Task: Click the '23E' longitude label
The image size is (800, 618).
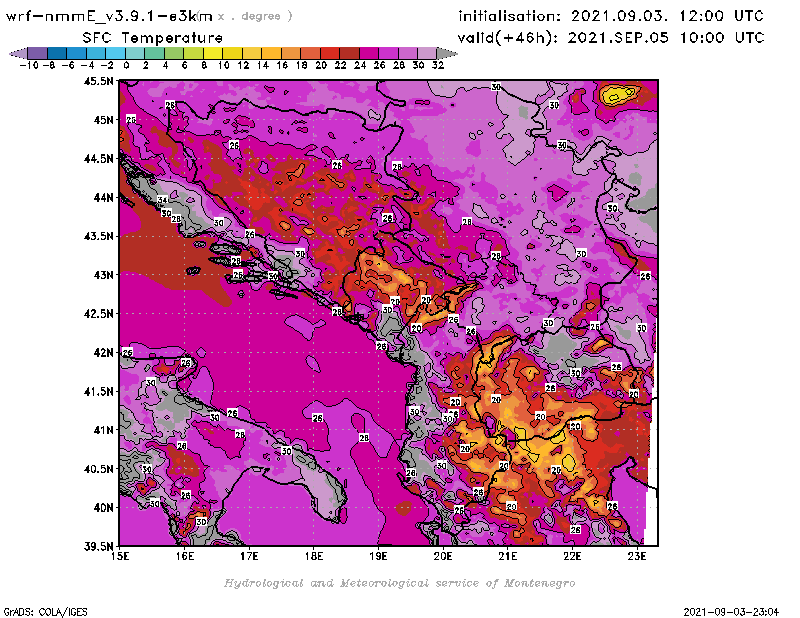Action: click(637, 556)
